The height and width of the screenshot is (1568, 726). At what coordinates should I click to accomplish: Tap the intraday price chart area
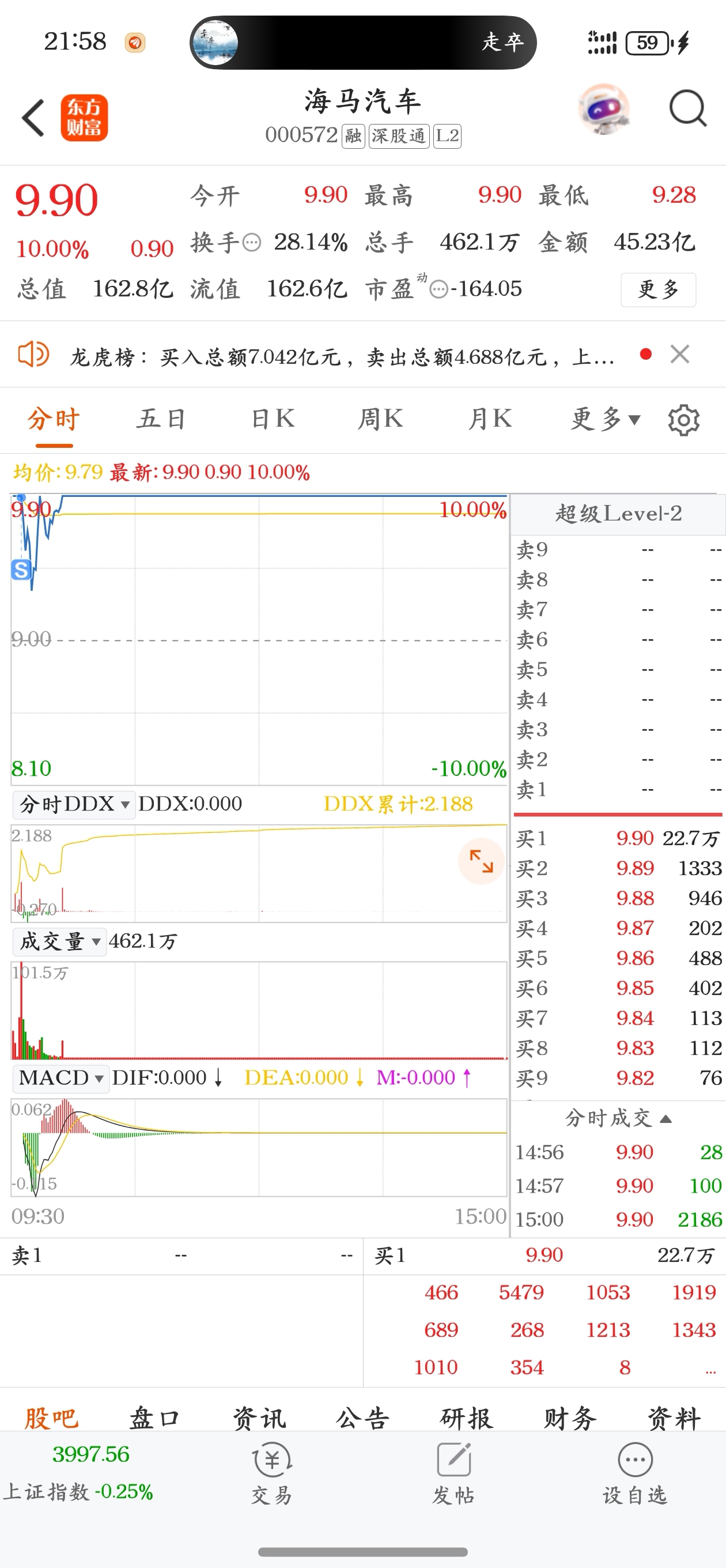click(259, 640)
